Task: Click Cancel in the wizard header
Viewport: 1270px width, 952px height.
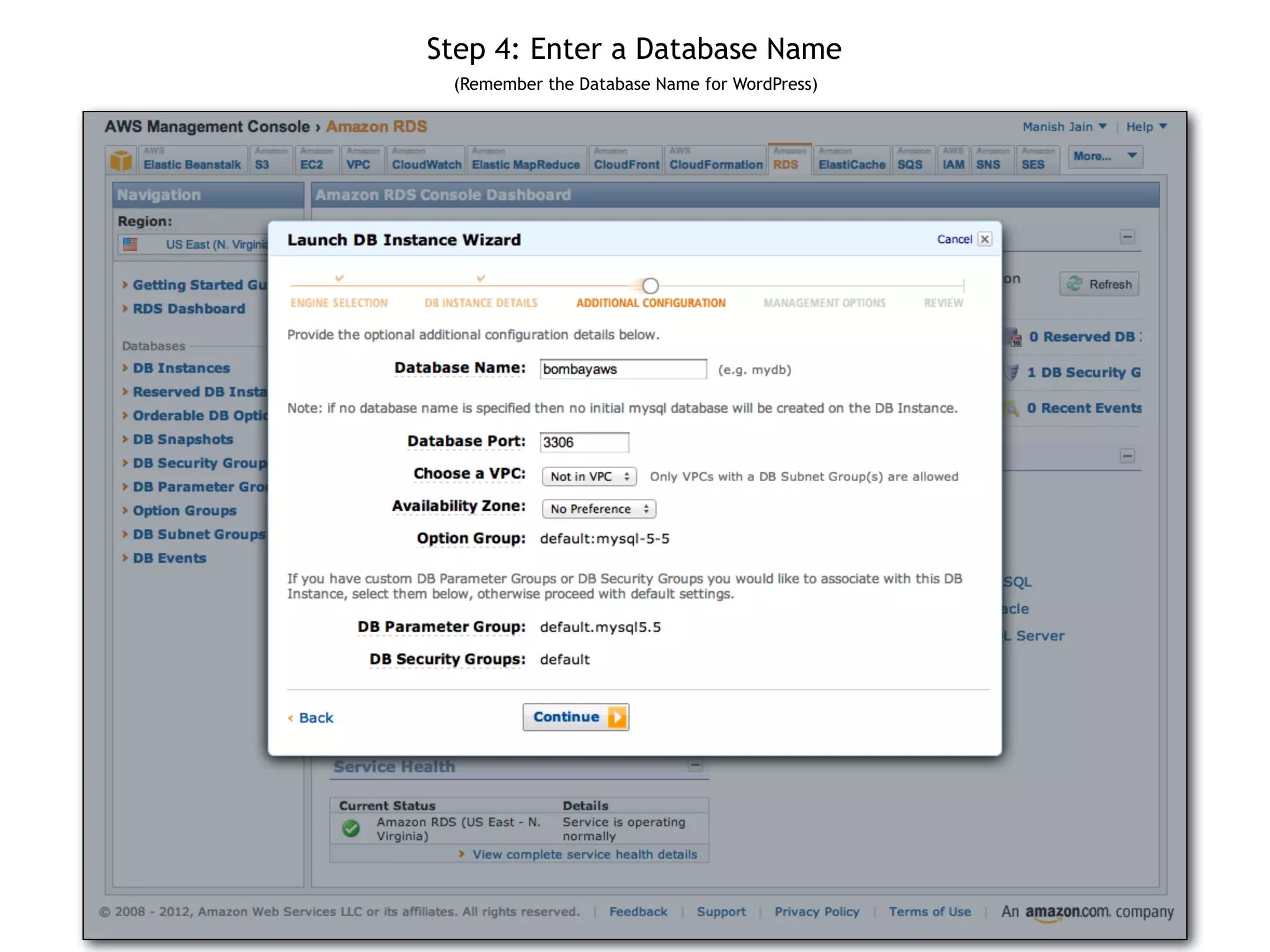Action: (954, 239)
